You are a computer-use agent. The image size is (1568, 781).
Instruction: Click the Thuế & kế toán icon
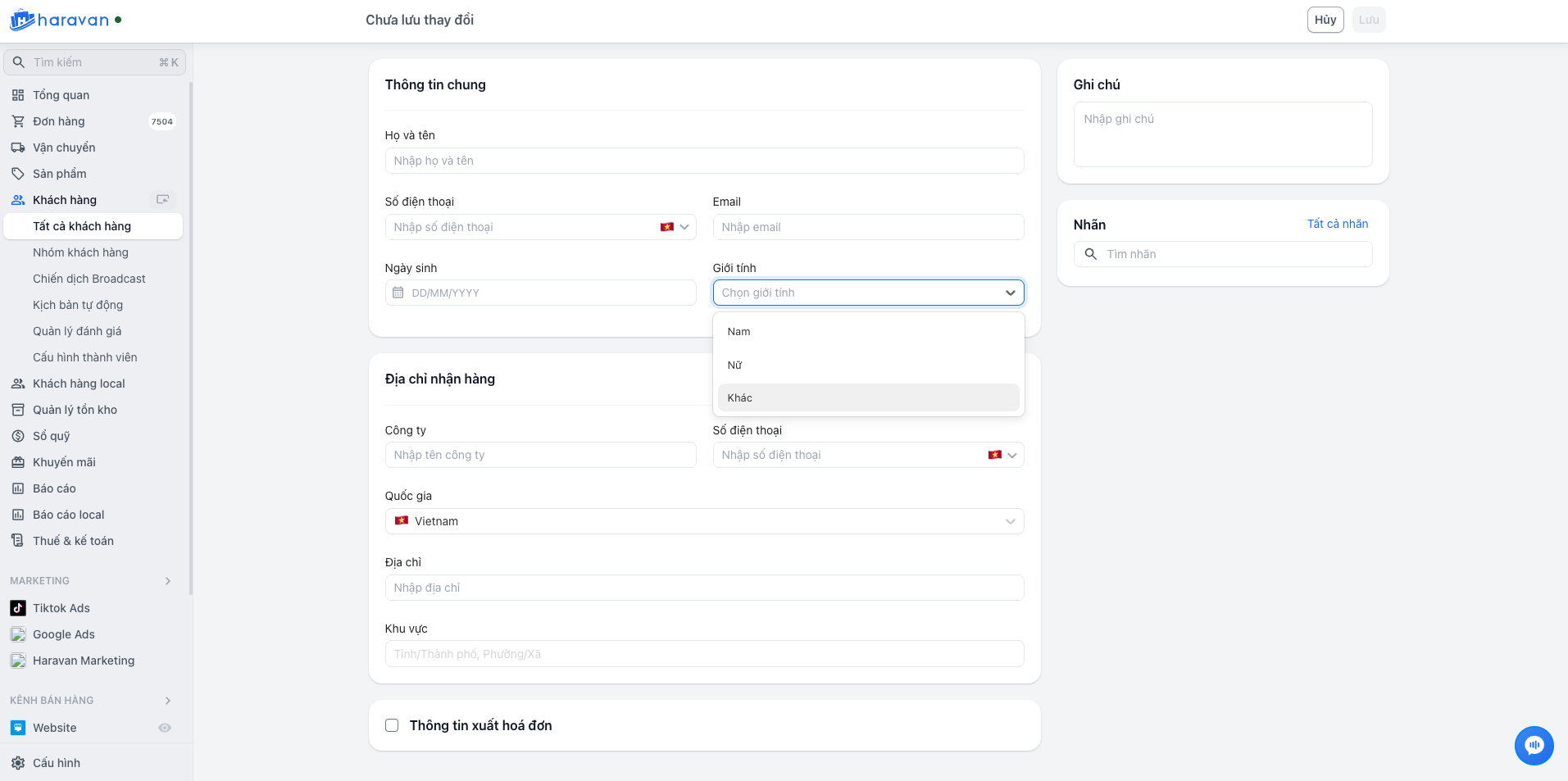[x=18, y=541]
